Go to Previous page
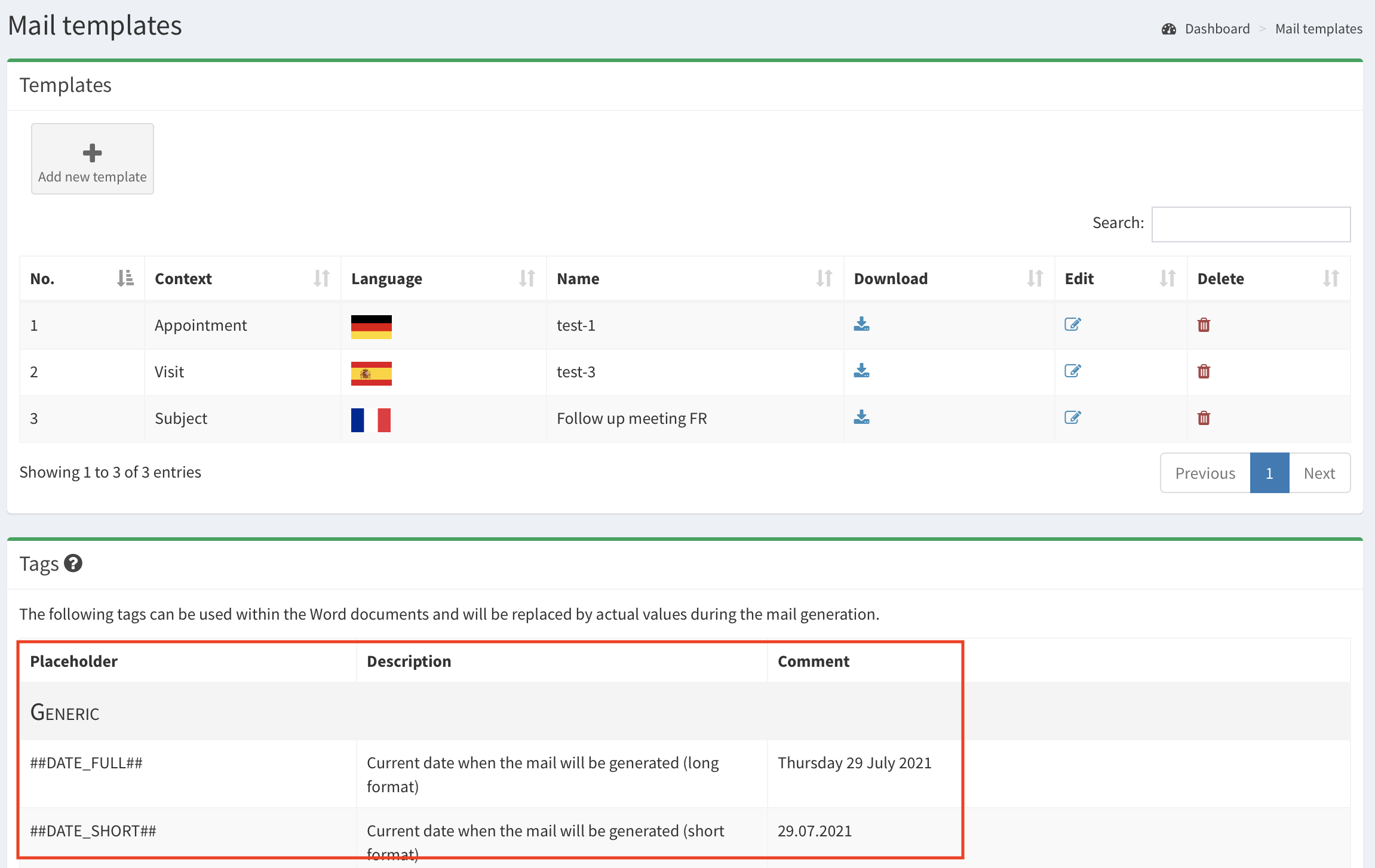Screen dimensions: 1375x868 (1205, 473)
